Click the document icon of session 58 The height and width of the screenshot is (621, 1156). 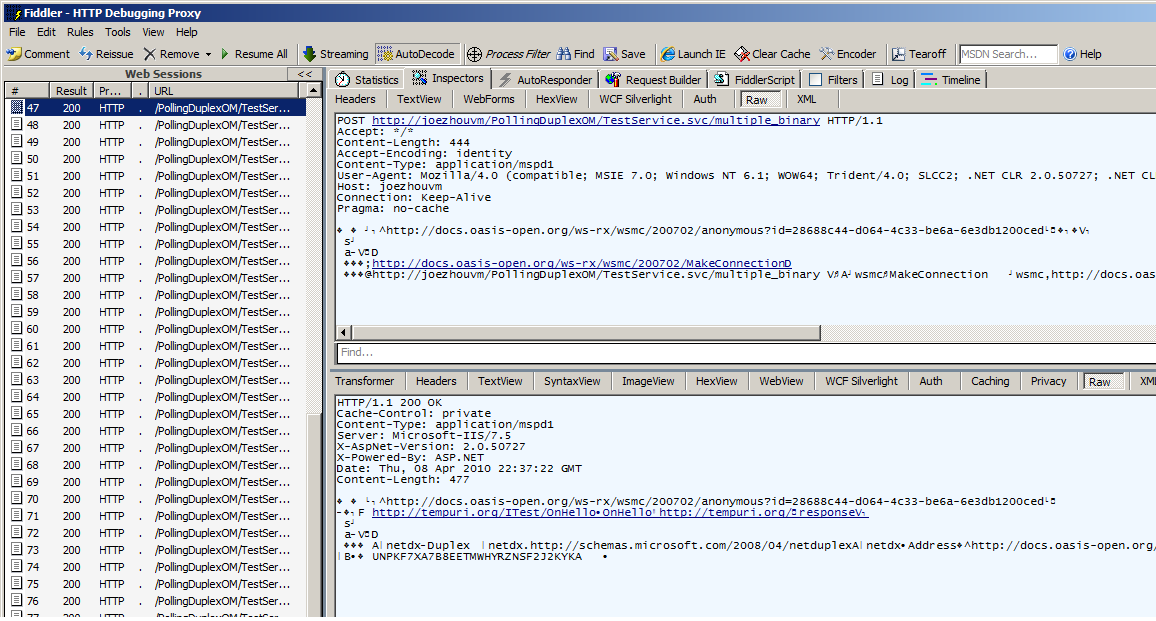pyautogui.click(x=17, y=294)
